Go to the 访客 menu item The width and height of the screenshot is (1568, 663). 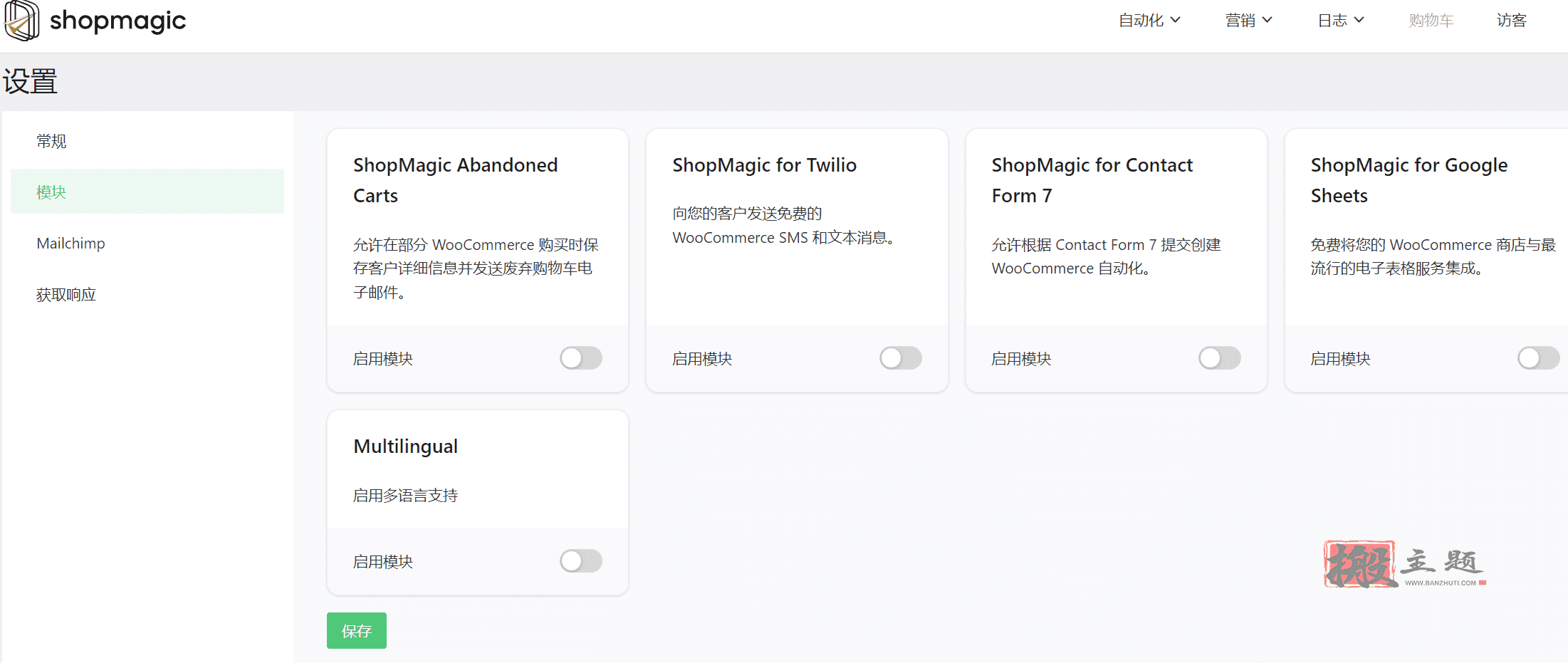point(1512,21)
